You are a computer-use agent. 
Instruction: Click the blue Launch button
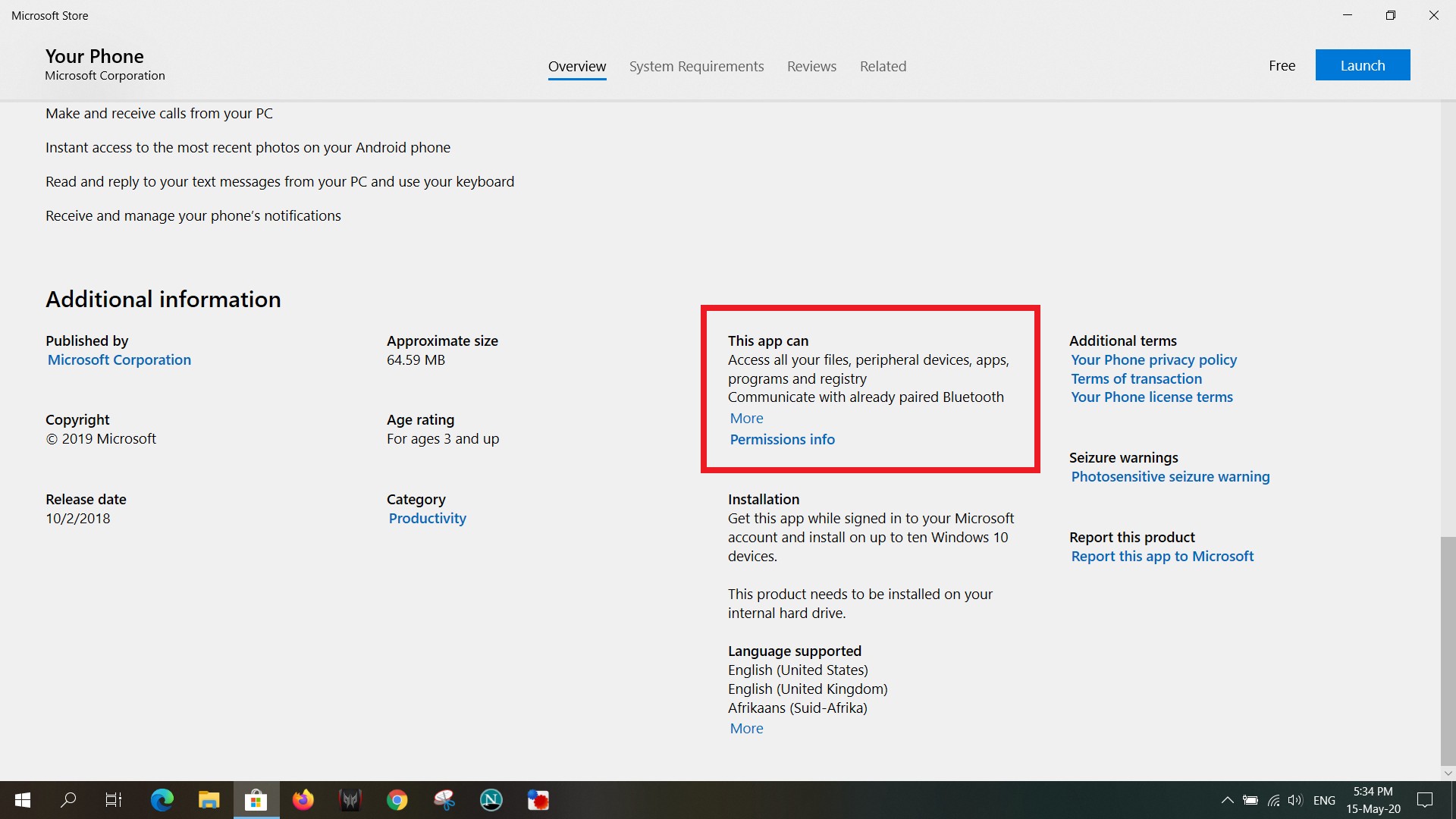(1363, 65)
